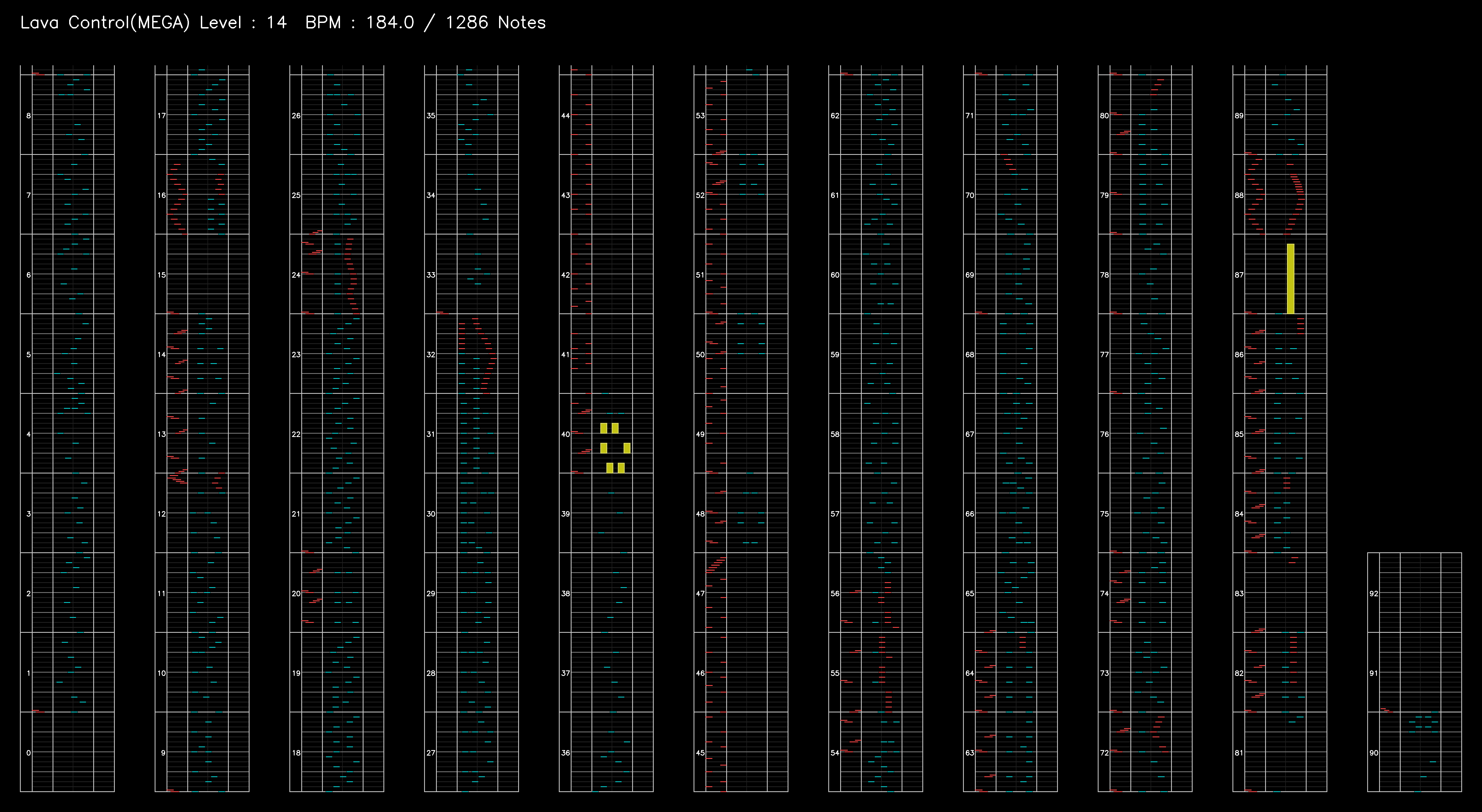Screen dimensions: 1482x812
Task: Select the 1286 Notes count
Action: coord(495,22)
